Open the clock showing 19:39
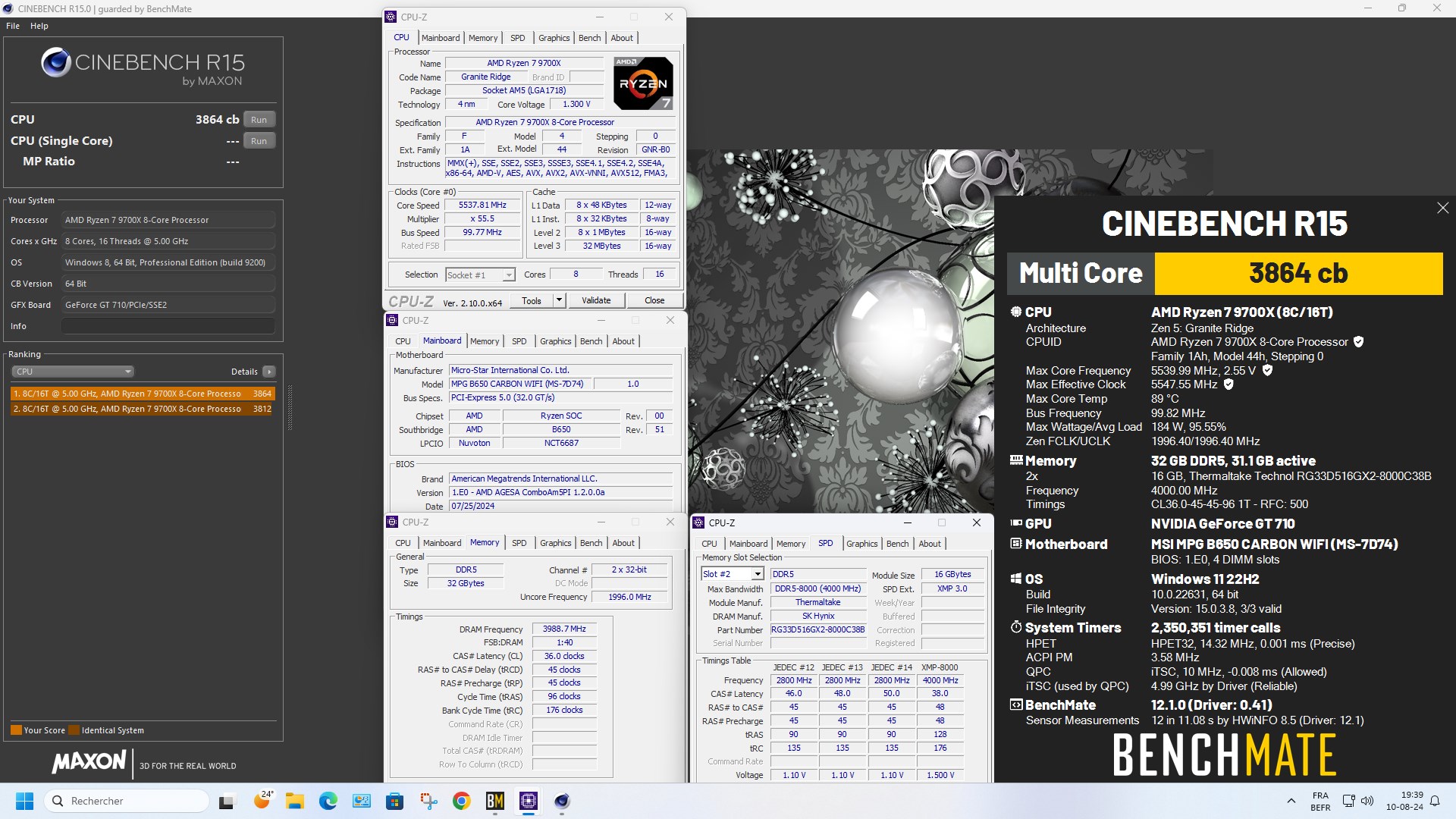1456x819 pixels. tap(1405, 801)
